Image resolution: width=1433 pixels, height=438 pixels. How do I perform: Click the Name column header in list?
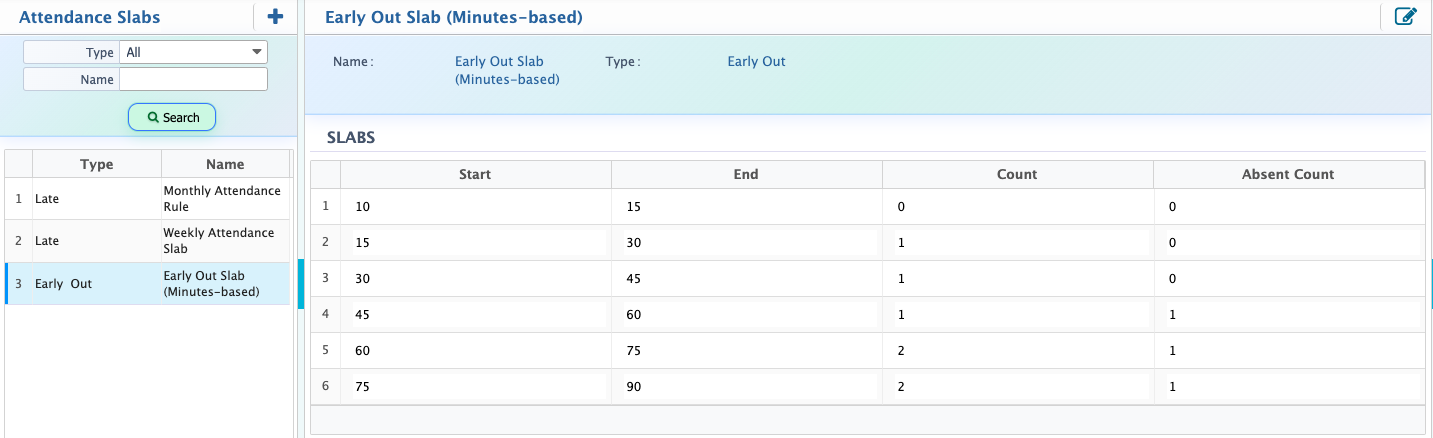(x=225, y=164)
